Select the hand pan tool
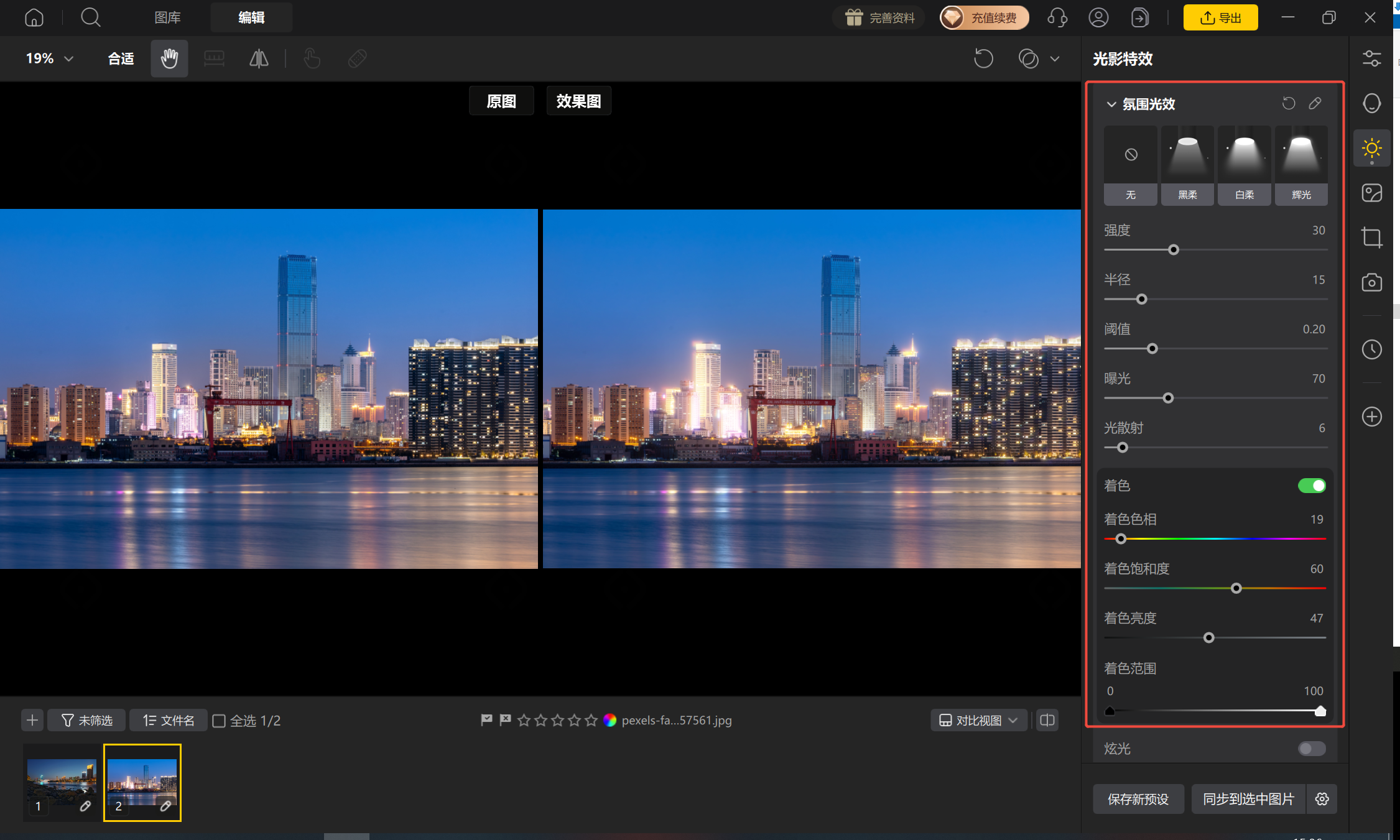Screen dimensions: 1400x840 (169, 58)
